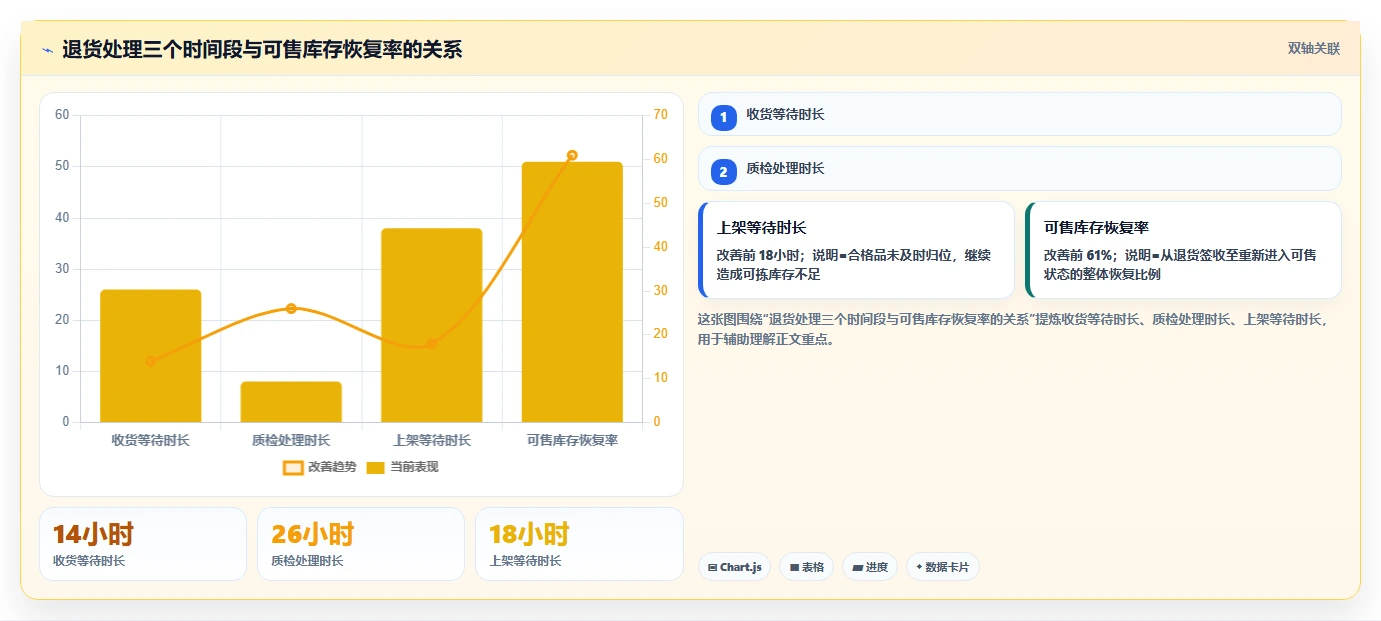Image resolution: width=1381 pixels, height=621 pixels.
Task: Click the trend line point above 可售库存恢复率
Action: 572,155
